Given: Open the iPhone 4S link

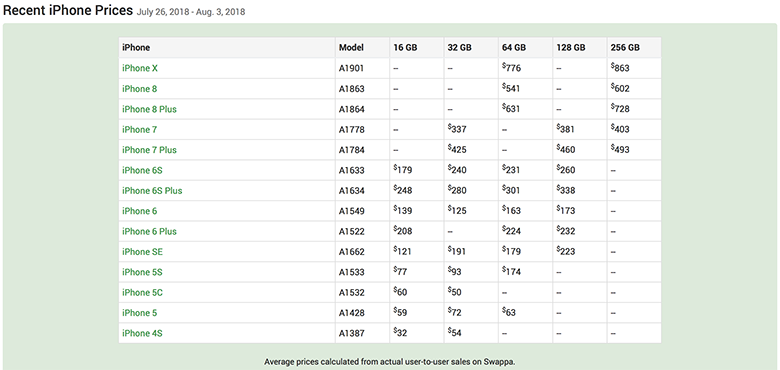Looking at the screenshot, I should [142, 333].
